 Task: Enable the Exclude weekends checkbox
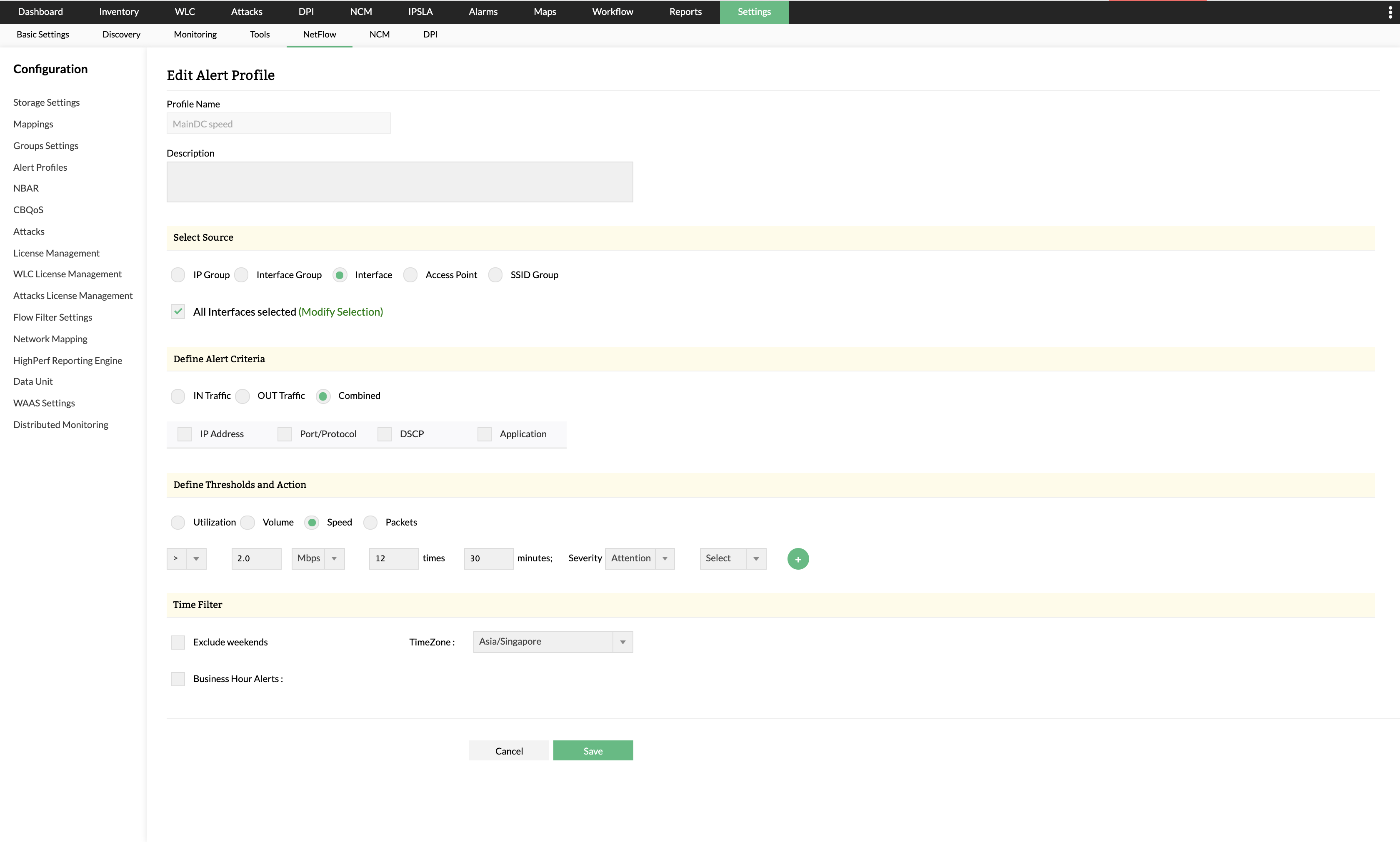coord(178,642)
